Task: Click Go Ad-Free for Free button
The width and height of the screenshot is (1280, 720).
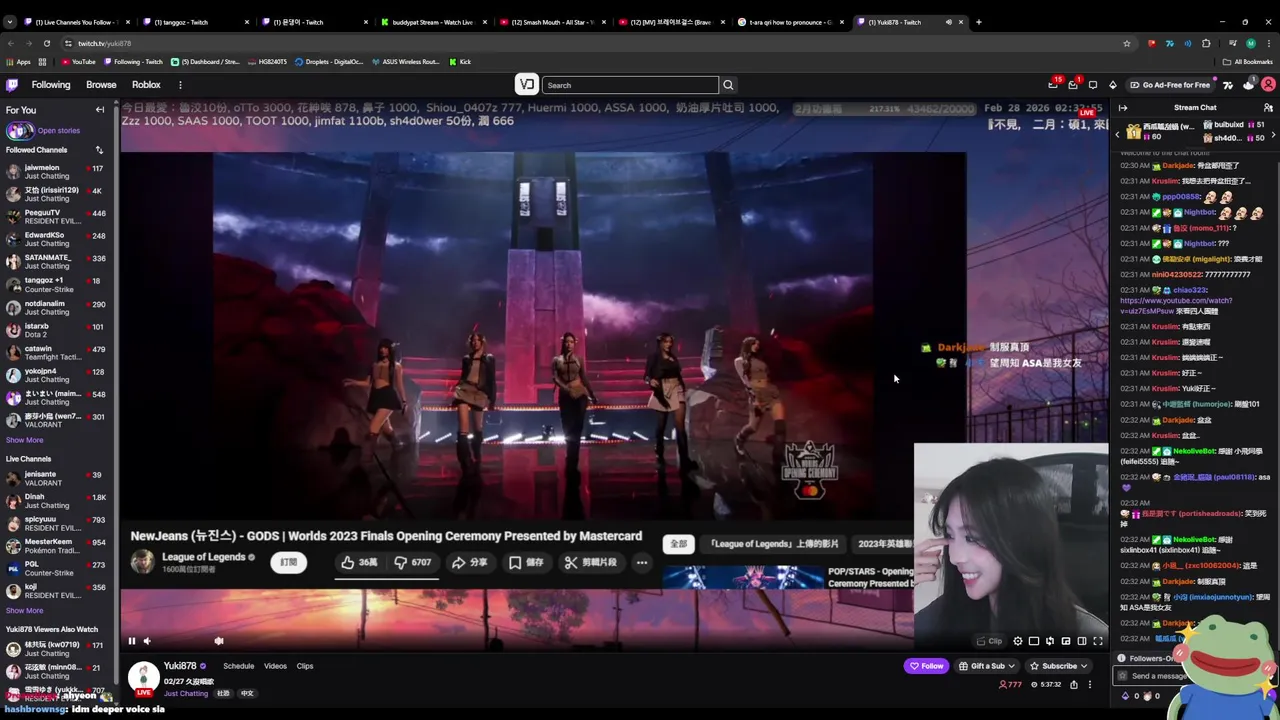Action: (1170, 85)
